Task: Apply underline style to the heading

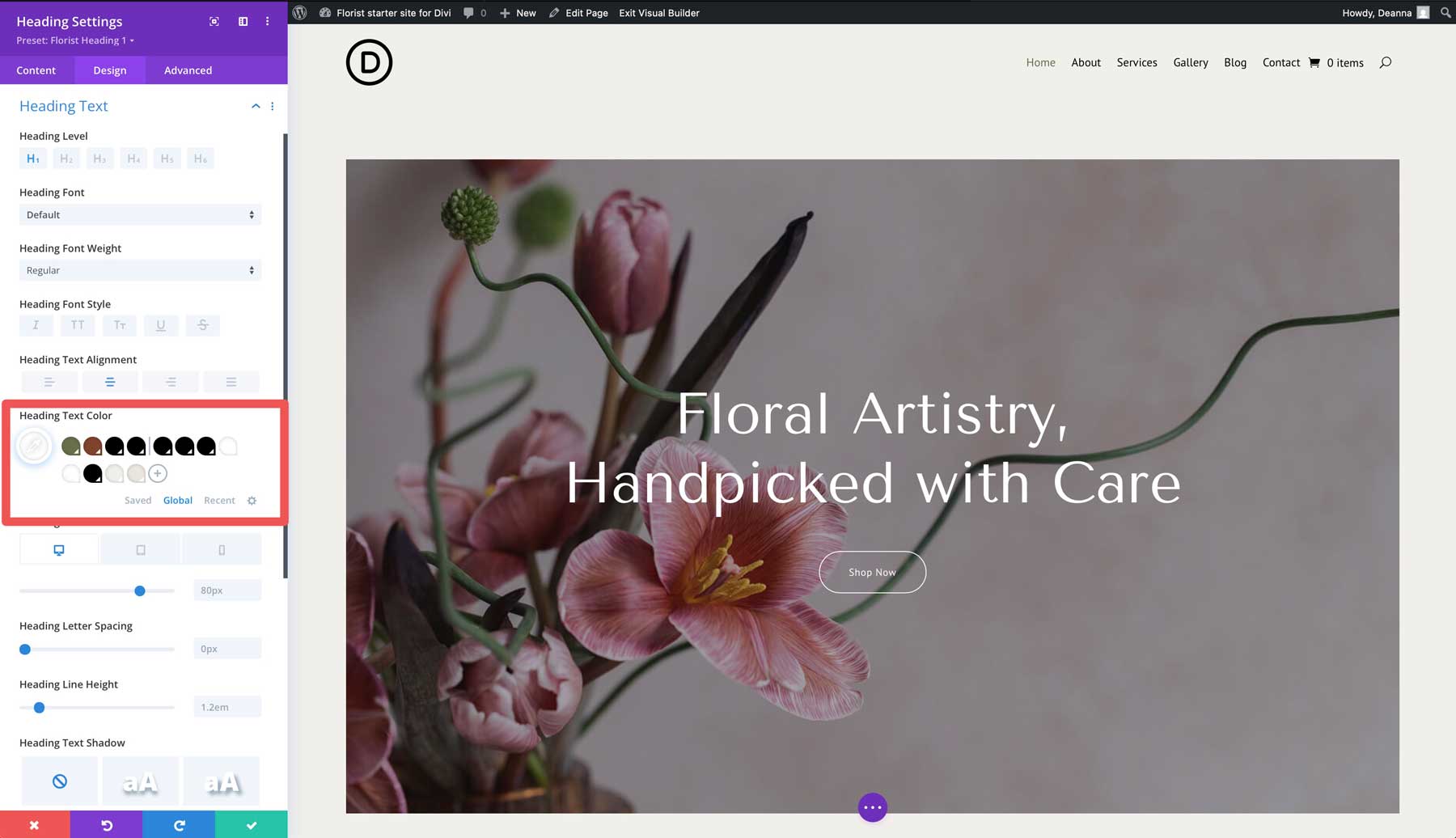Action: point(161,325)
